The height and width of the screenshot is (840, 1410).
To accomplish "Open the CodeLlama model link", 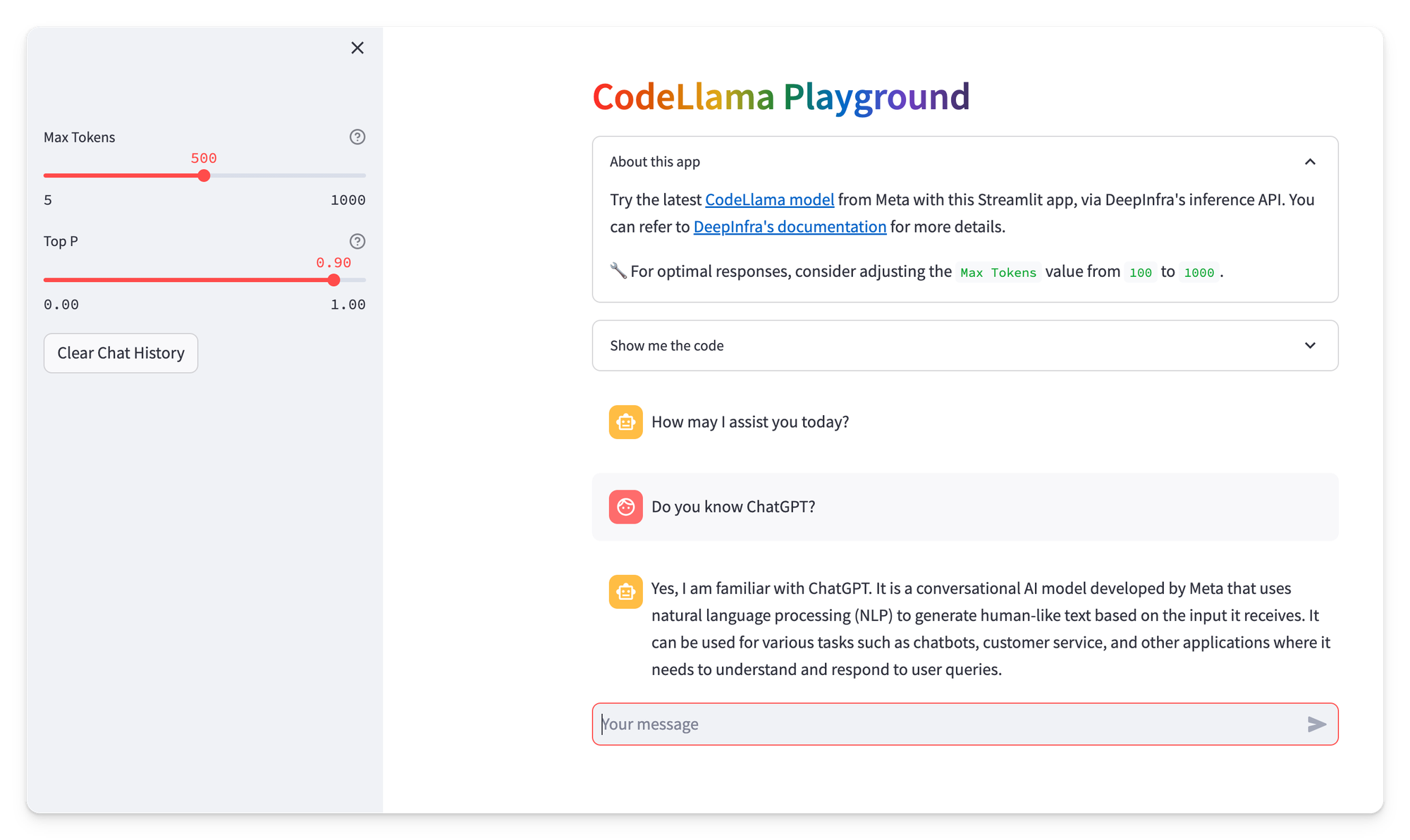I will click(769, 199).
